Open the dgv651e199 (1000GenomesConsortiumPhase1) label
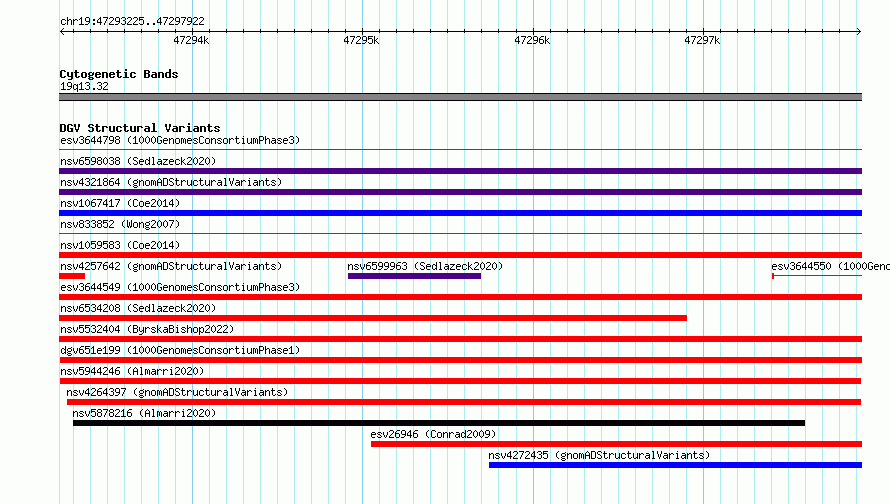Viewport: 890px width, 504px height. [180, 350]
